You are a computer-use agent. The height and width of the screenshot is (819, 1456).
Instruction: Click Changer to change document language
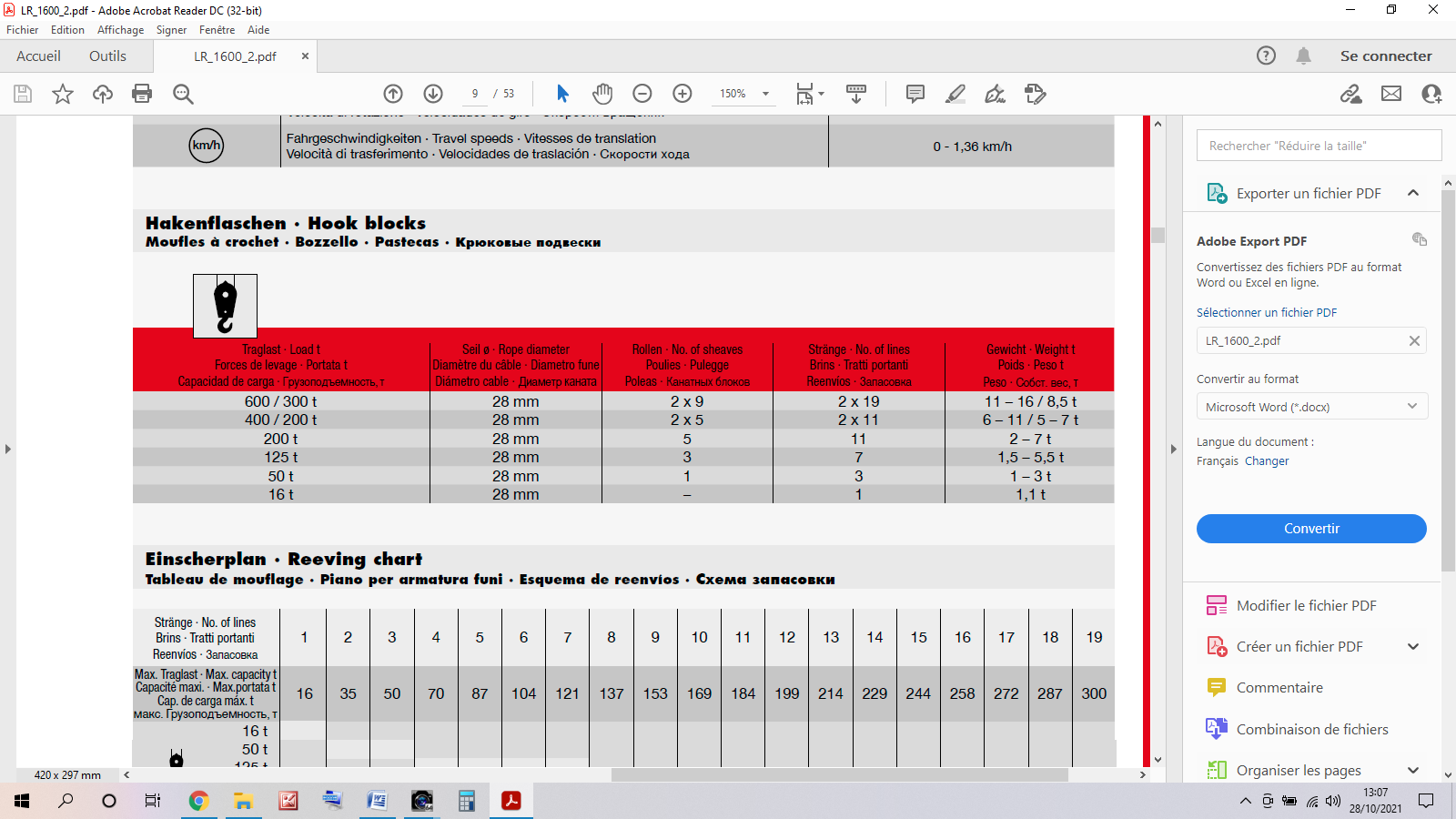click(1267, 460)
